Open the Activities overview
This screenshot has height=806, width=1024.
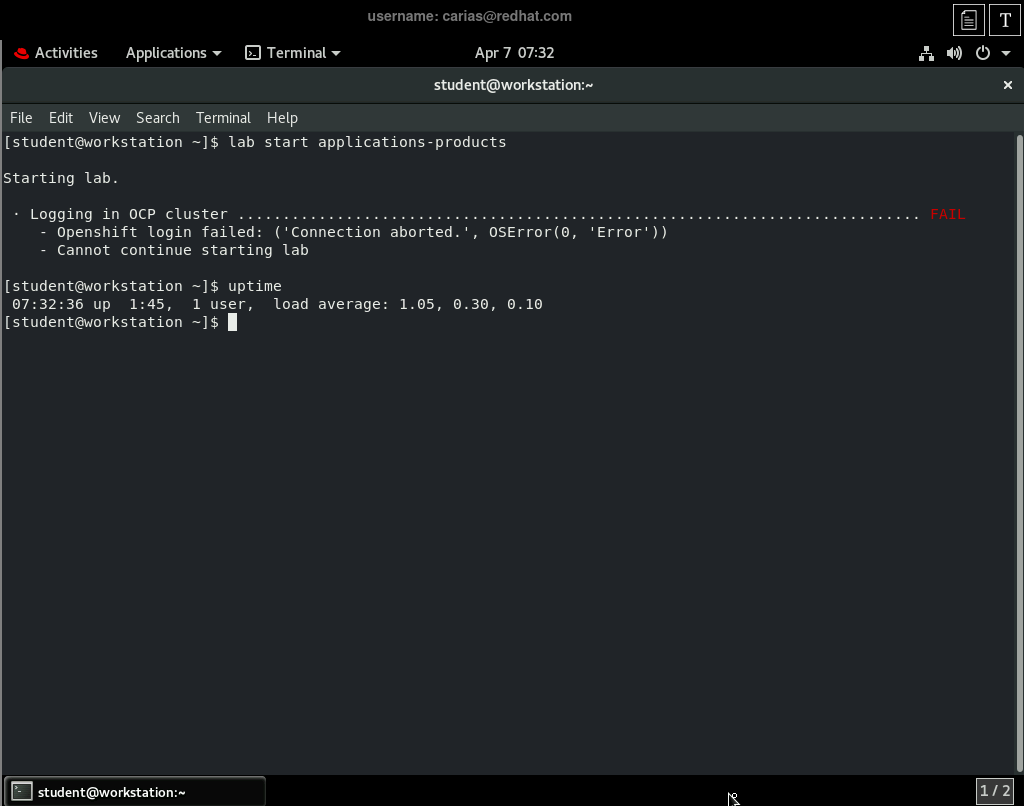click(56, 53)
